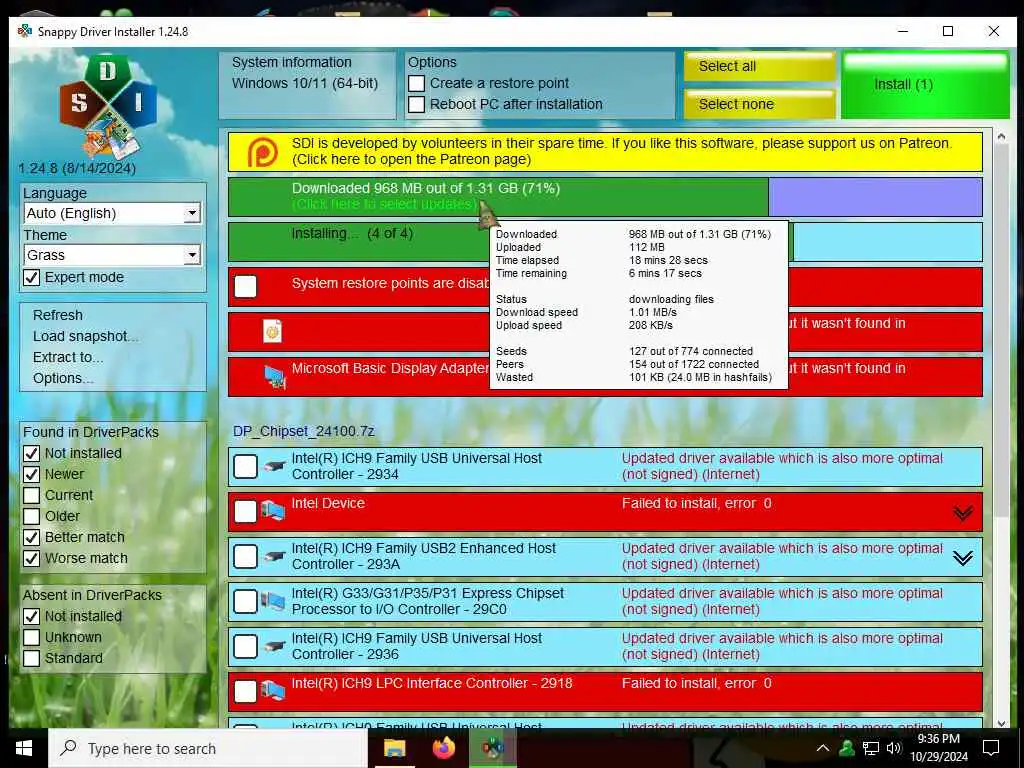Open the notification center

click(991, 748)
